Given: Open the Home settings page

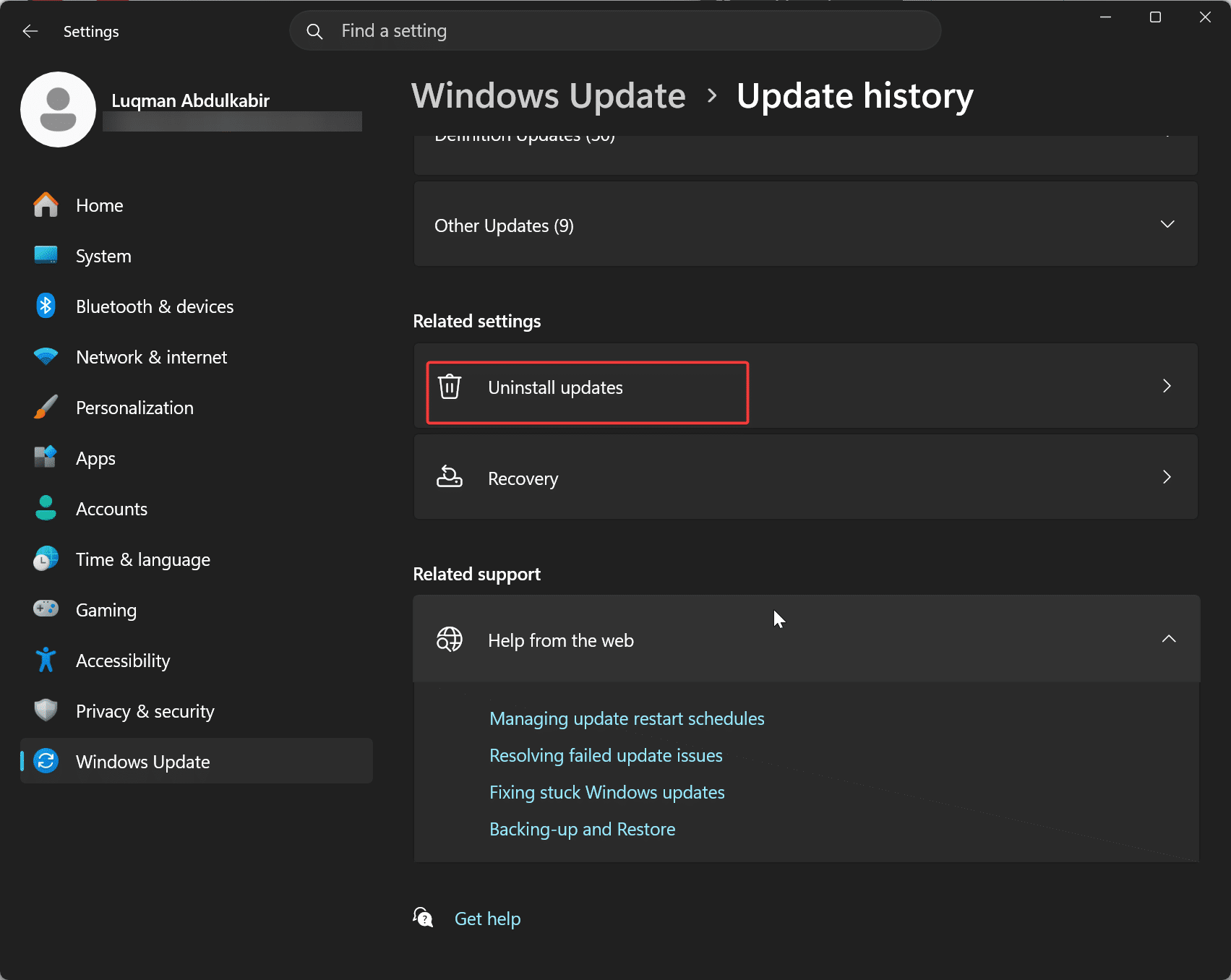Looking at the screenshot, I should pos(197,205).
